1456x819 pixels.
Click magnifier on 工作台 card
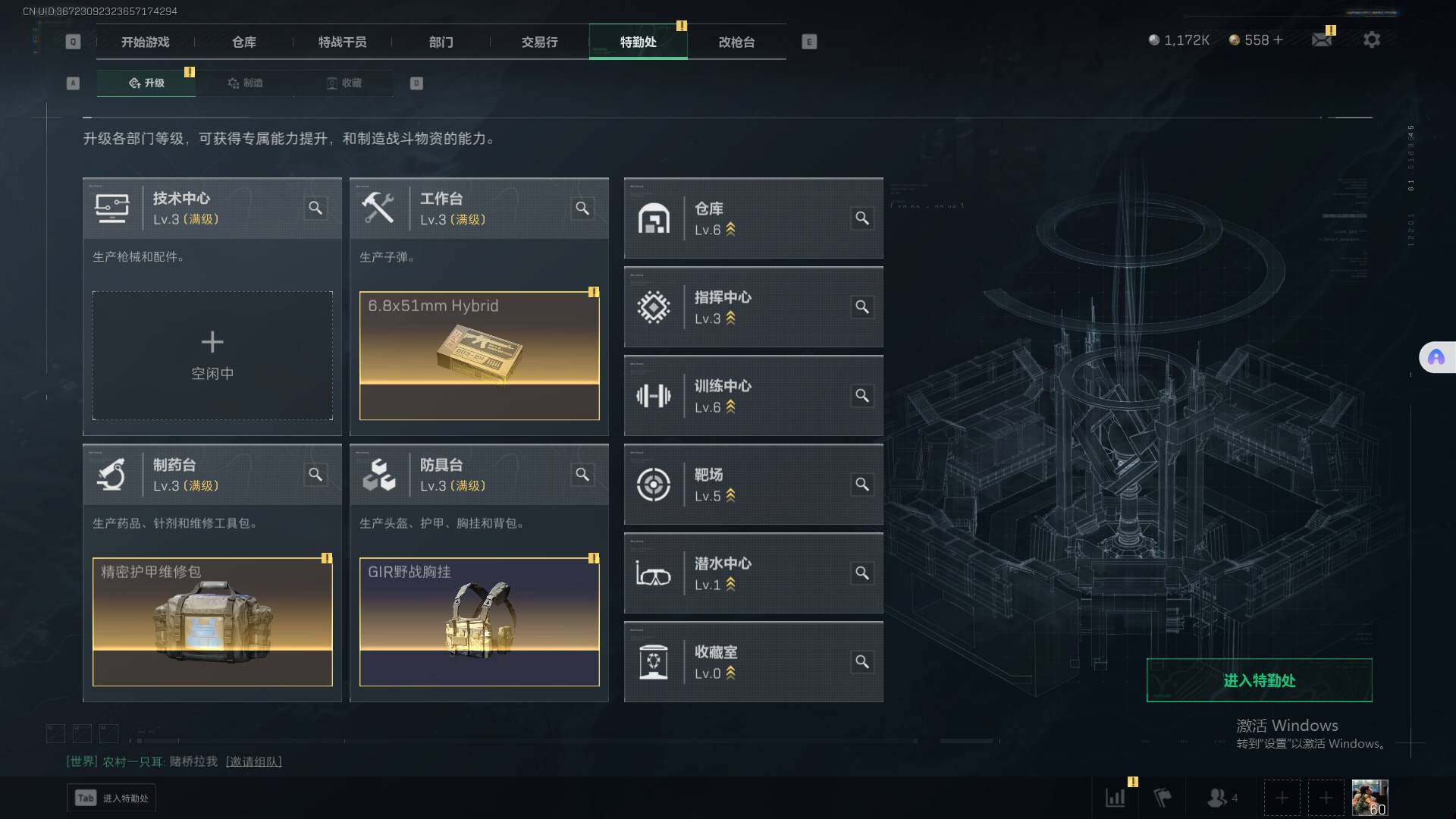[x=582, y=208]
